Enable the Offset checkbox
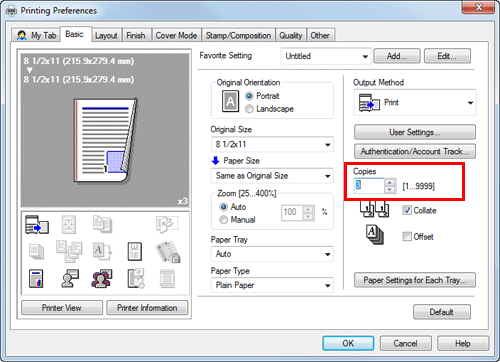500x362 pixels. tap(407, 236)
